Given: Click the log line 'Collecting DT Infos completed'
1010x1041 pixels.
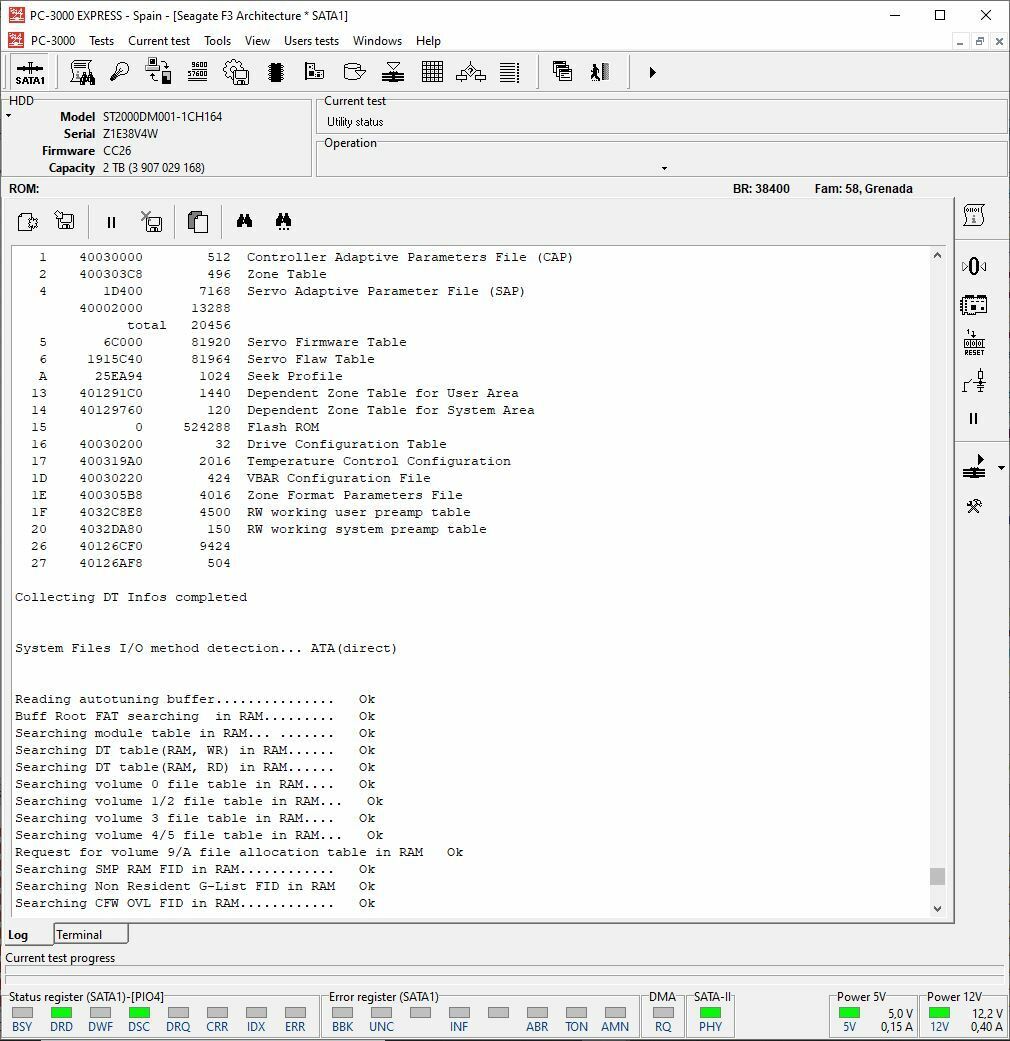Looking at the screenshot, I should click(131, 597).
